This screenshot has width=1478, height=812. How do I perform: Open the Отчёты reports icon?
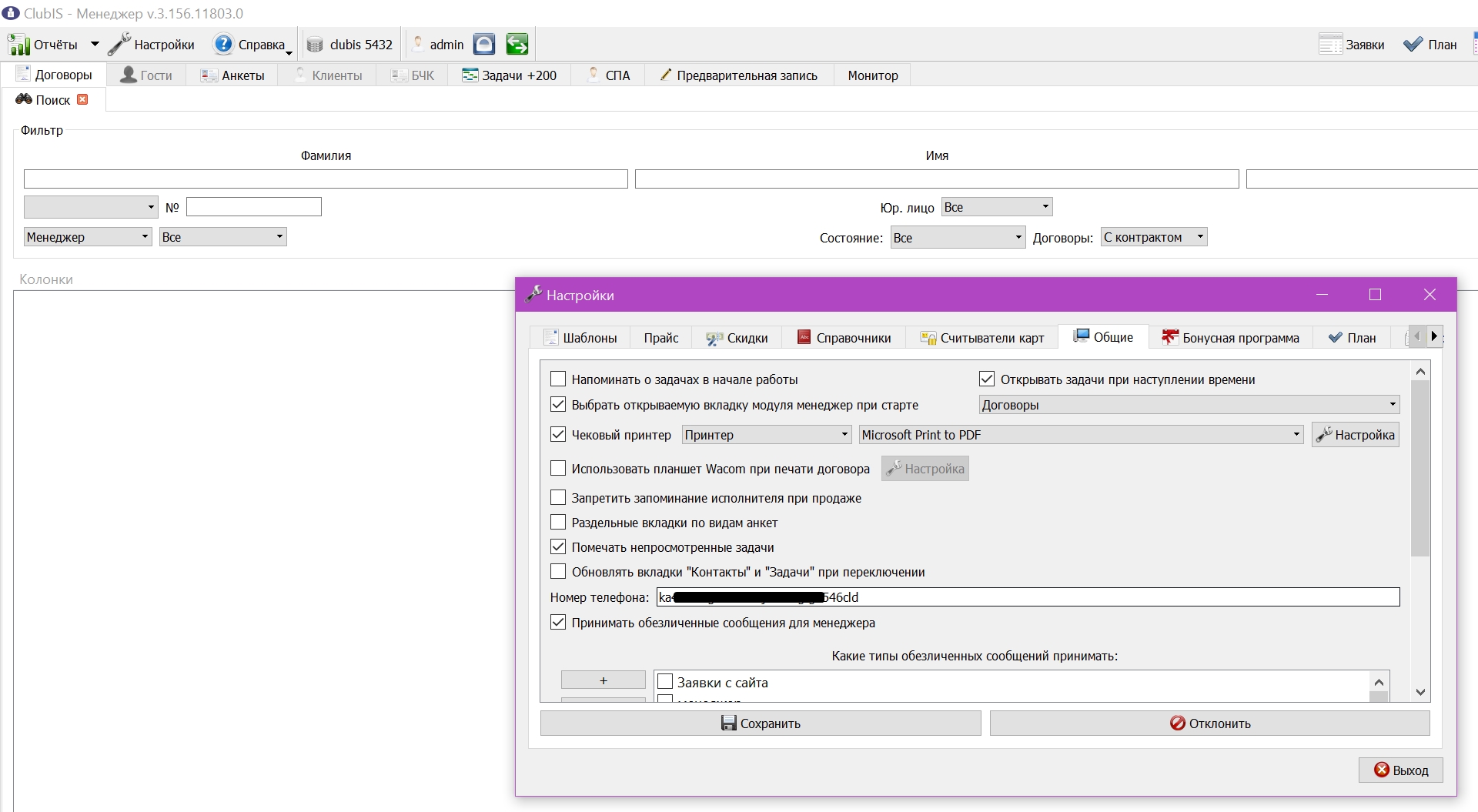pos(18,45)
